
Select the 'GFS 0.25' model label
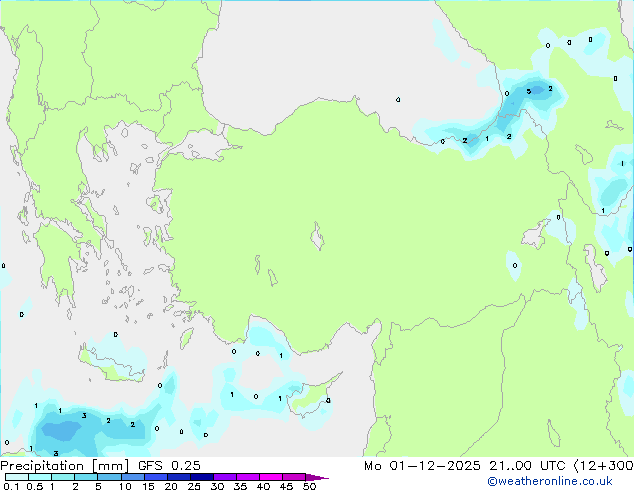click(169, 466)
